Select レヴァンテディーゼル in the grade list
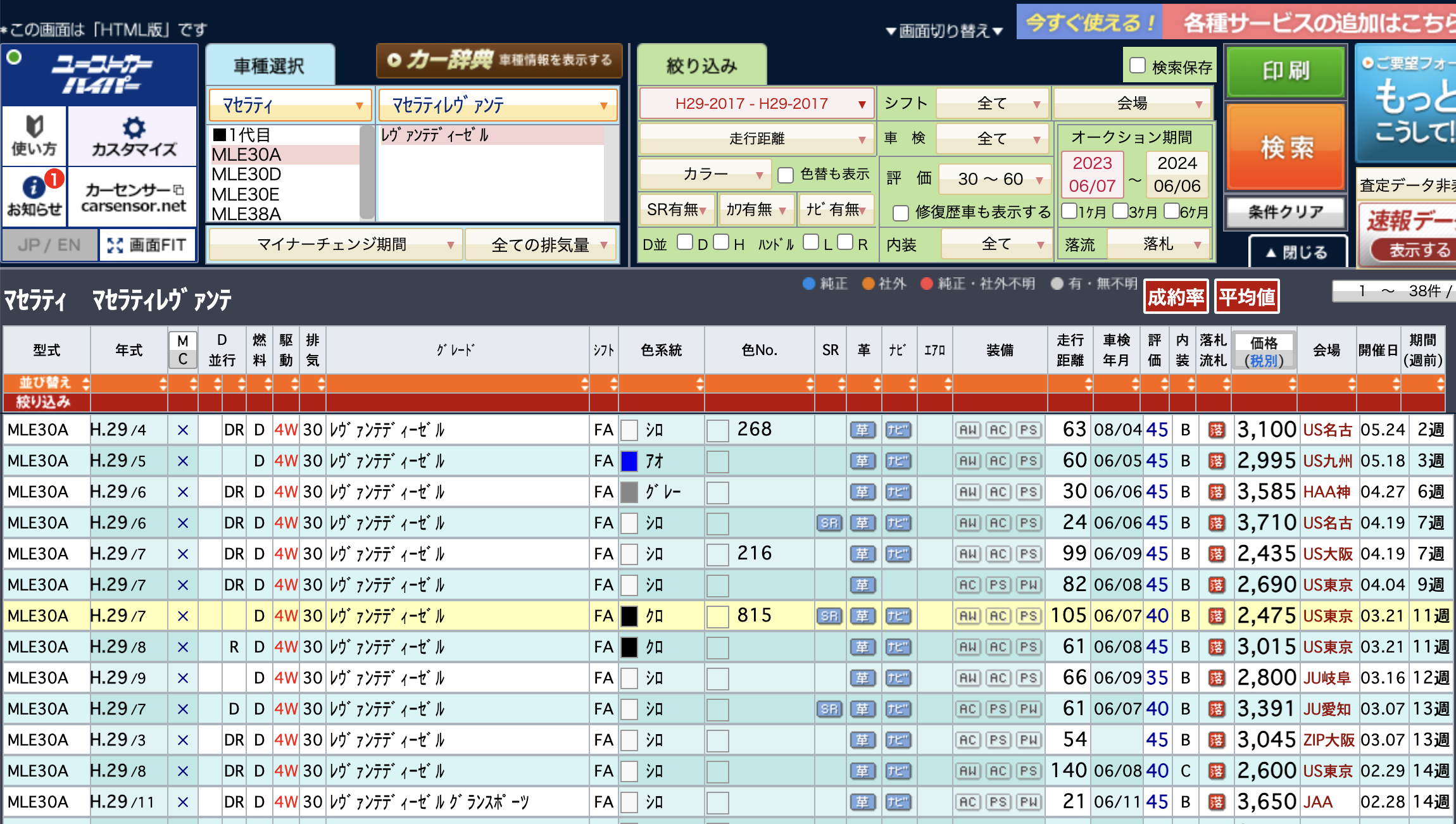This screenshot has width=1456, height=824. tap(491, 135)
